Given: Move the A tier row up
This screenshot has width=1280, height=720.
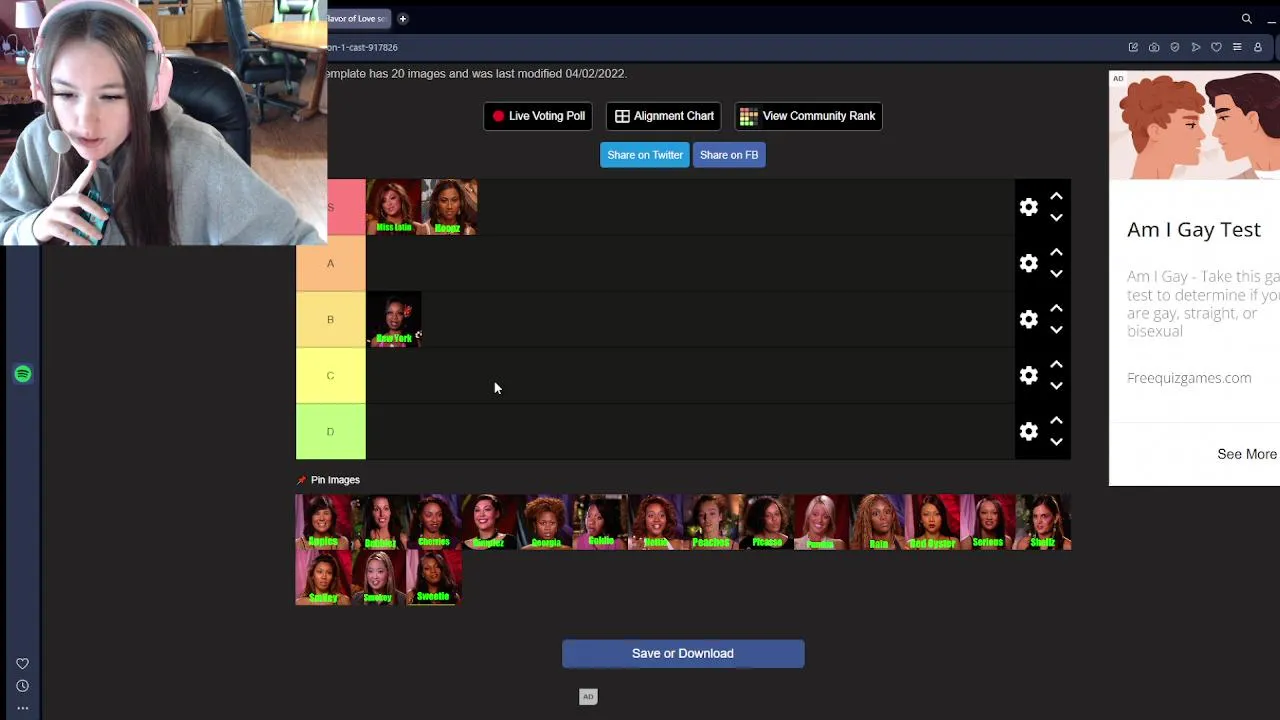Looking at the screenshot, I should [1056, 253].
